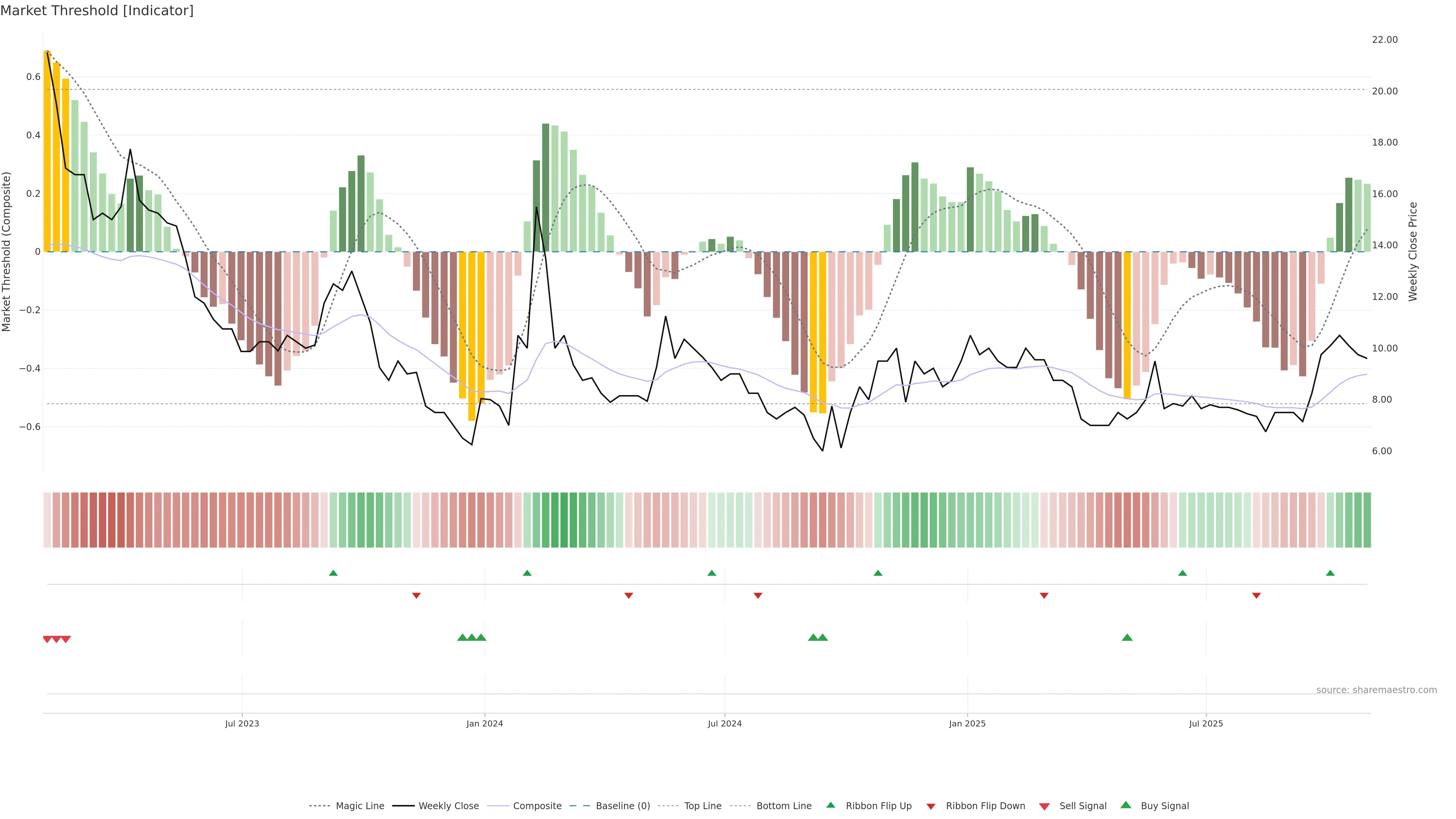Click the Top Line legend entry
The height and width of the screenshot is (819, 1456).
pos(703,806)
